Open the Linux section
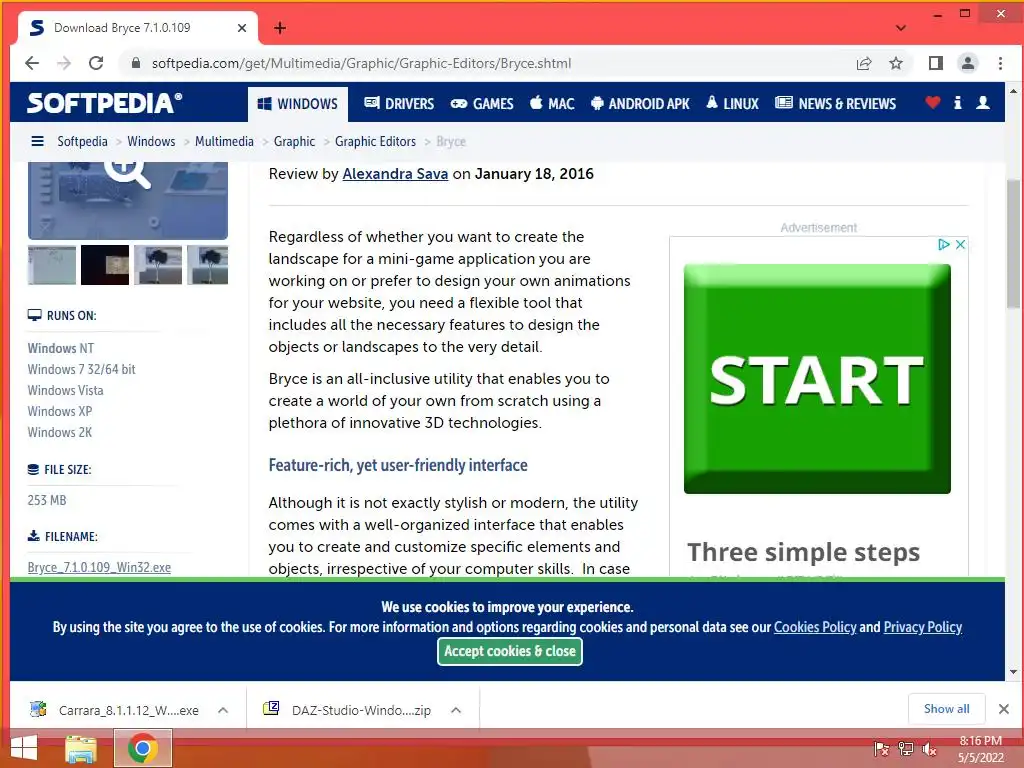The width and height of the screenshot is (1024, 768). point(732,104)
